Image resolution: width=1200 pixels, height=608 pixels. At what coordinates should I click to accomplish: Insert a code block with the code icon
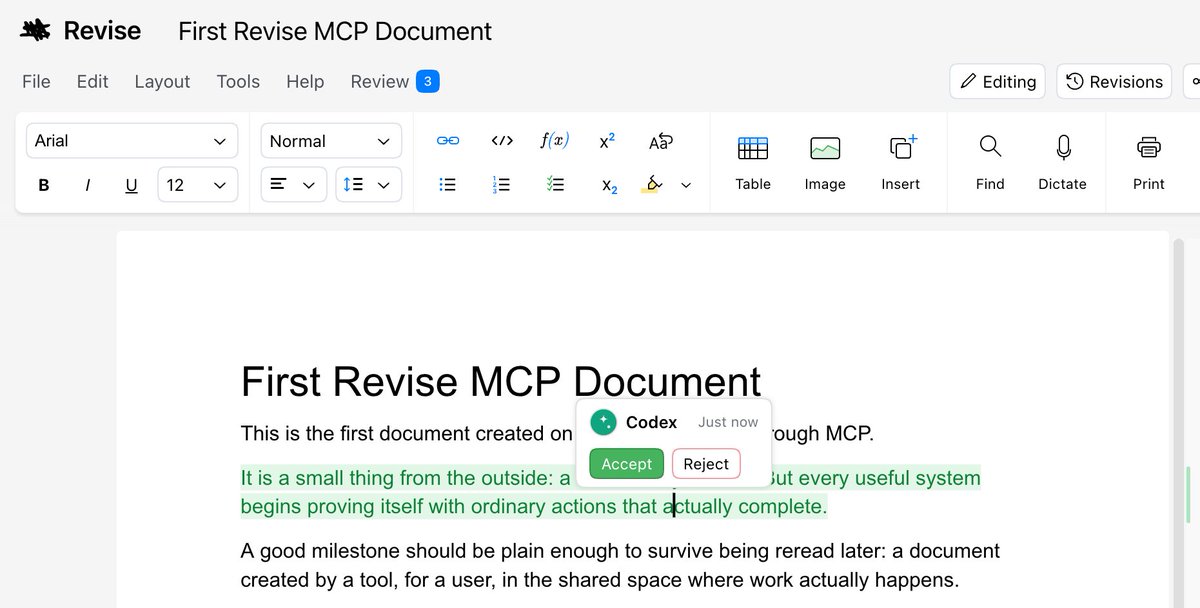[x=502, y=141]
